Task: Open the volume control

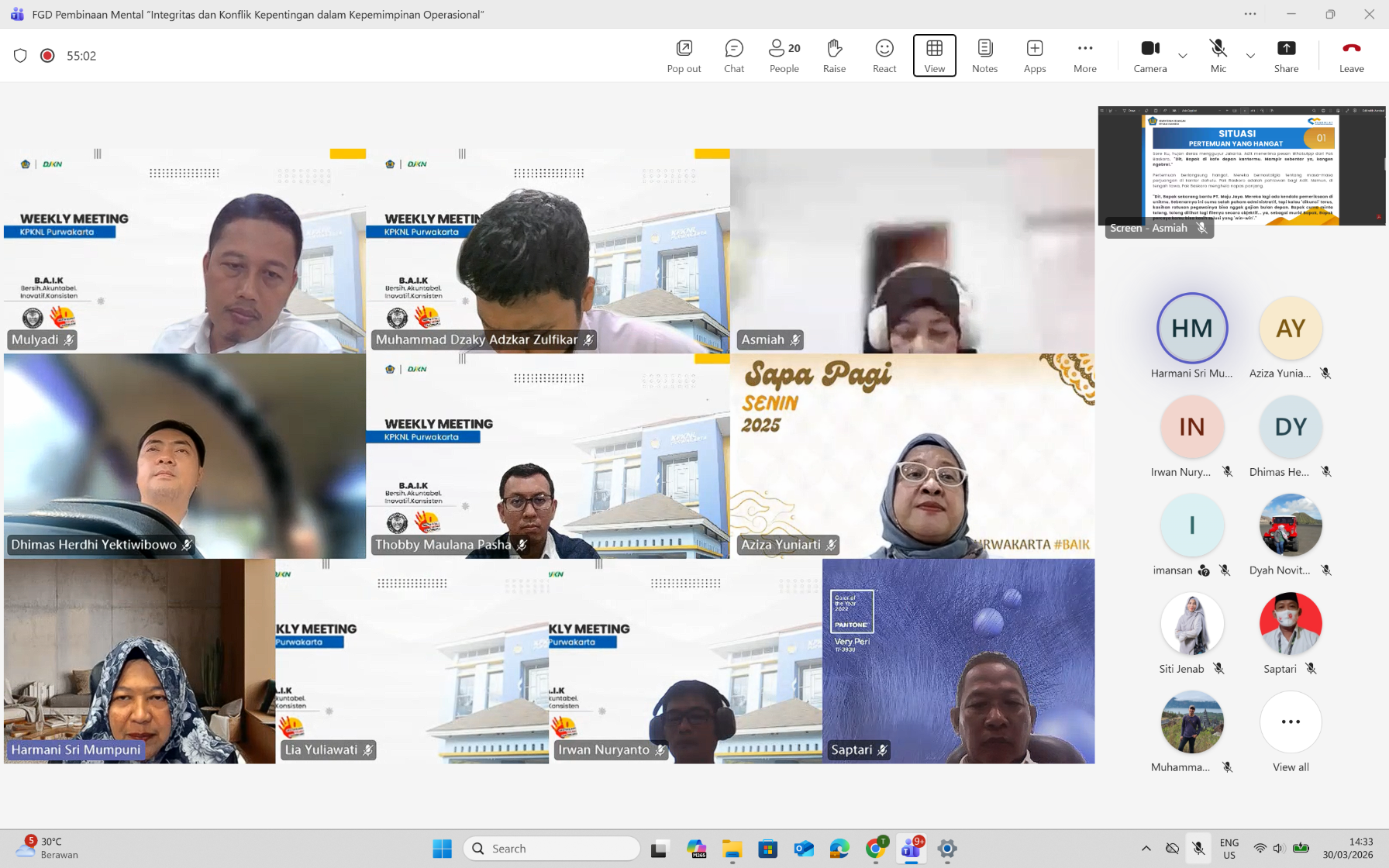Action: pos(1279,849)
